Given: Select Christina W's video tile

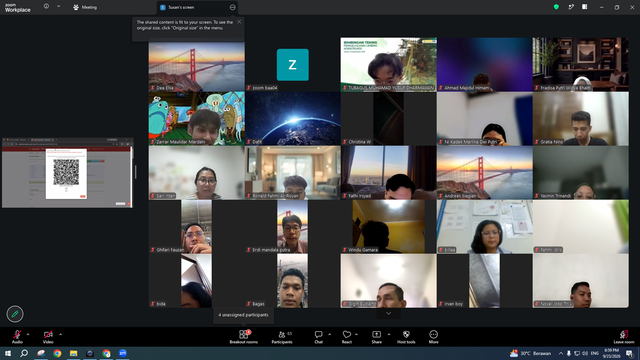Looking at the screenshot, I should click(x=389, y=118).
